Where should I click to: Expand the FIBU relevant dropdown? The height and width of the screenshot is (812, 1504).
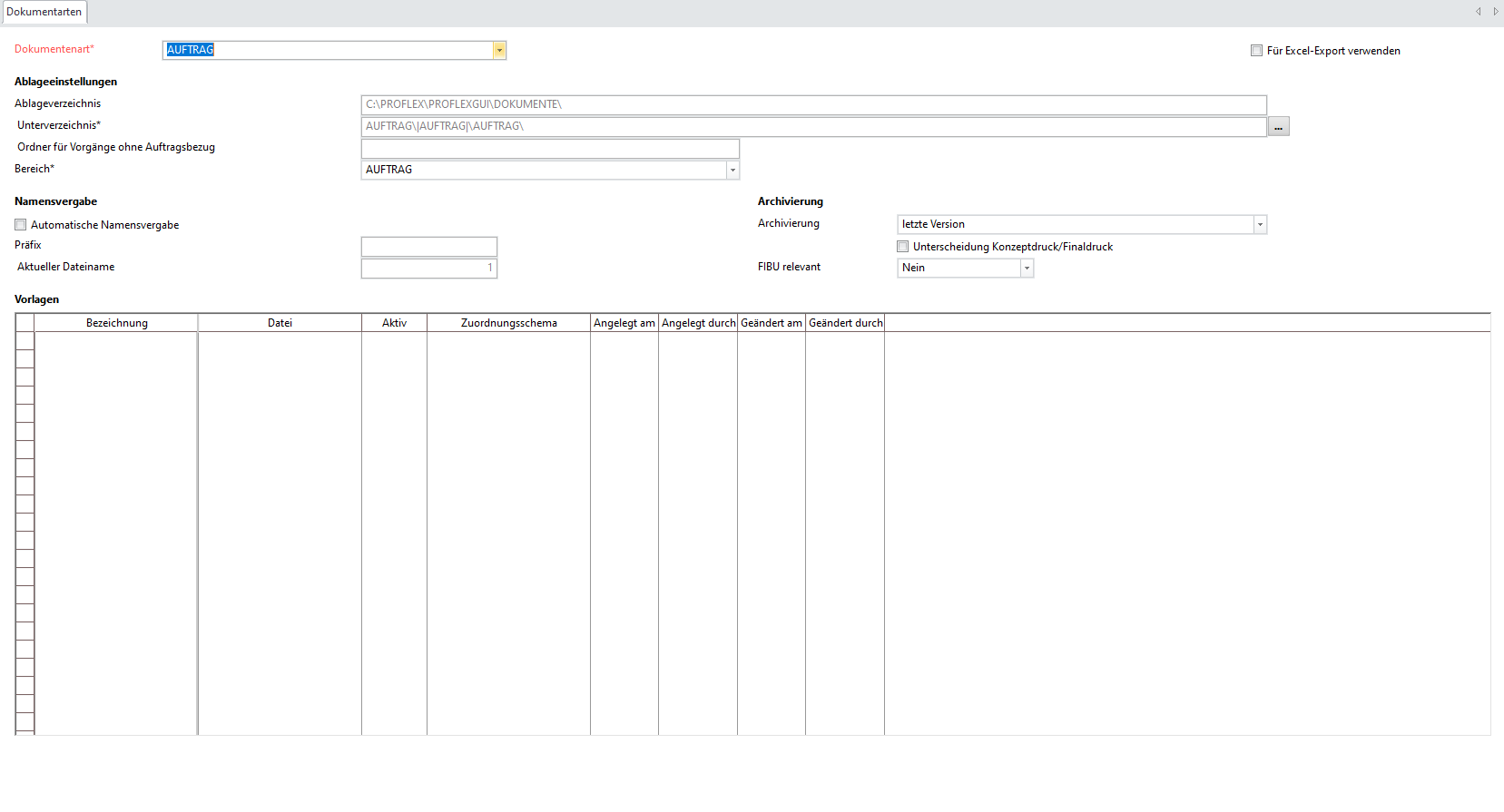pyautogui.click(x=1027, y=269)
